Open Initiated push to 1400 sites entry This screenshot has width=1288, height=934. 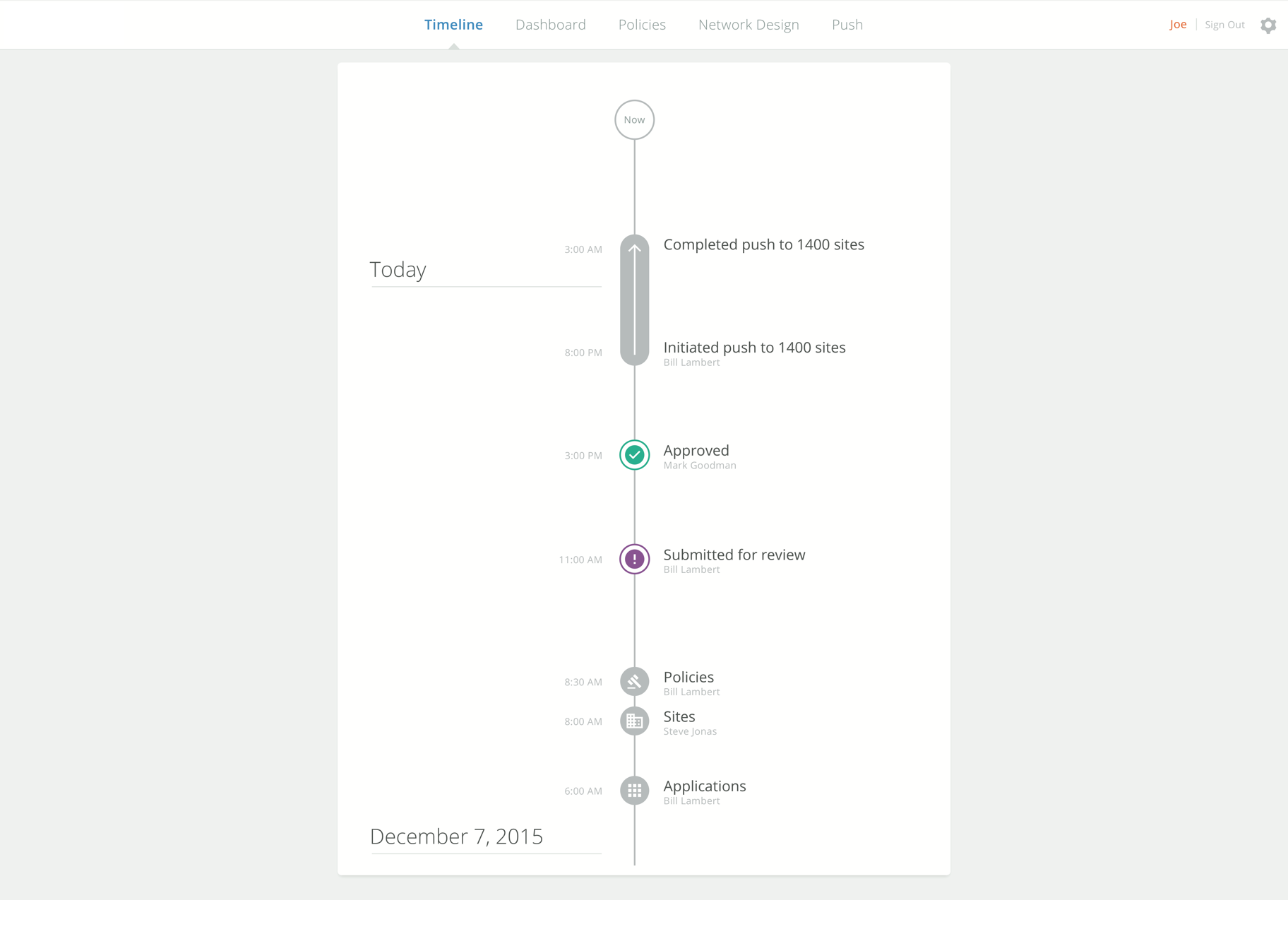(754, 348)
